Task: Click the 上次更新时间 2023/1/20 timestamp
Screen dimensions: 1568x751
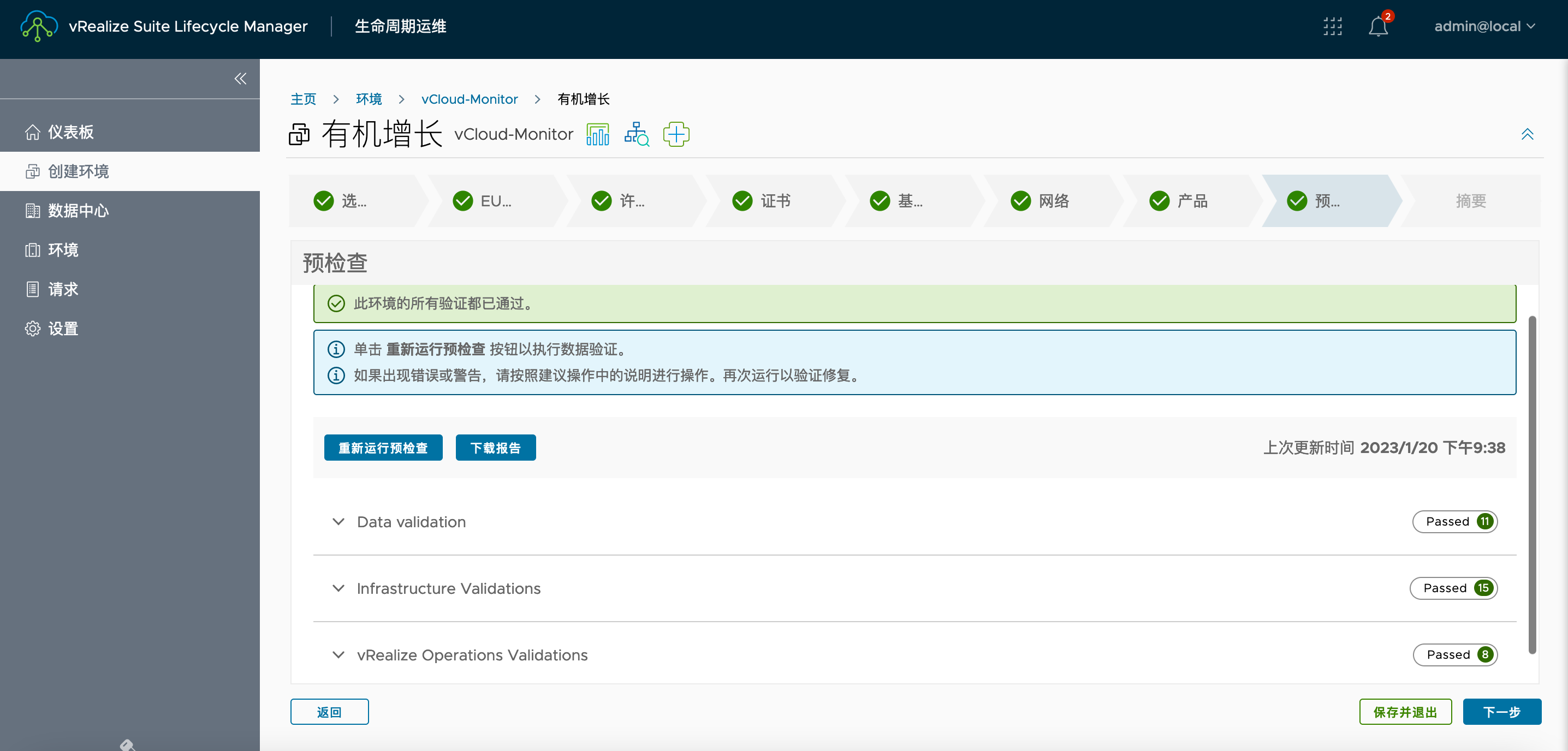Action: [1383, 448]
